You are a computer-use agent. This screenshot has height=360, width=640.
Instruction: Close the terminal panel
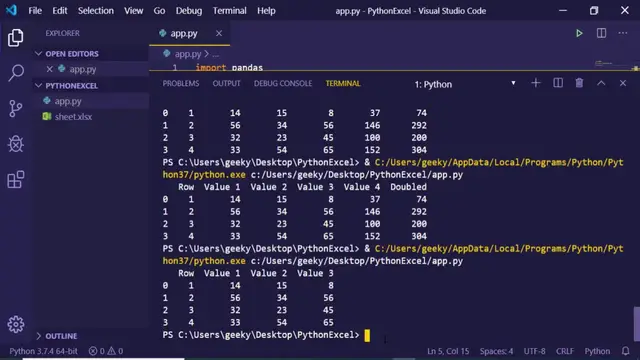point(622,83)
